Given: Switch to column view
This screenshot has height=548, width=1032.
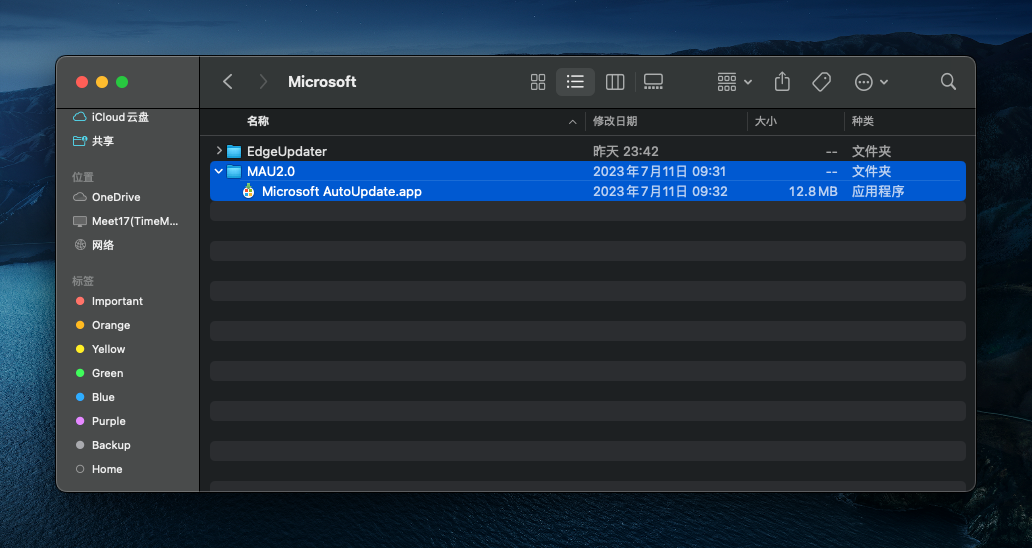Looking at the screenshot, I should pyautogui.click(x=615, y=82).
